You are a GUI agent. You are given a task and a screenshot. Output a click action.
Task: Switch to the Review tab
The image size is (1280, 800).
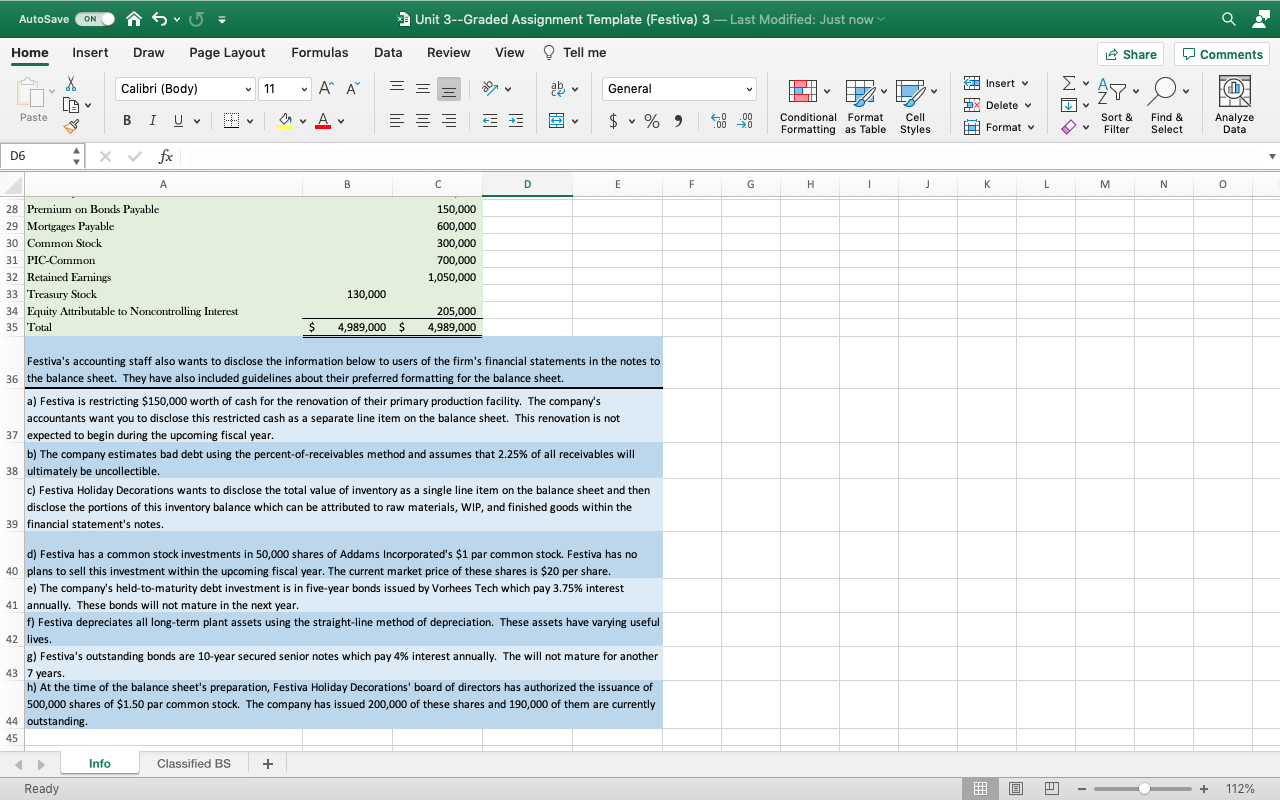[x=449, y=52]
